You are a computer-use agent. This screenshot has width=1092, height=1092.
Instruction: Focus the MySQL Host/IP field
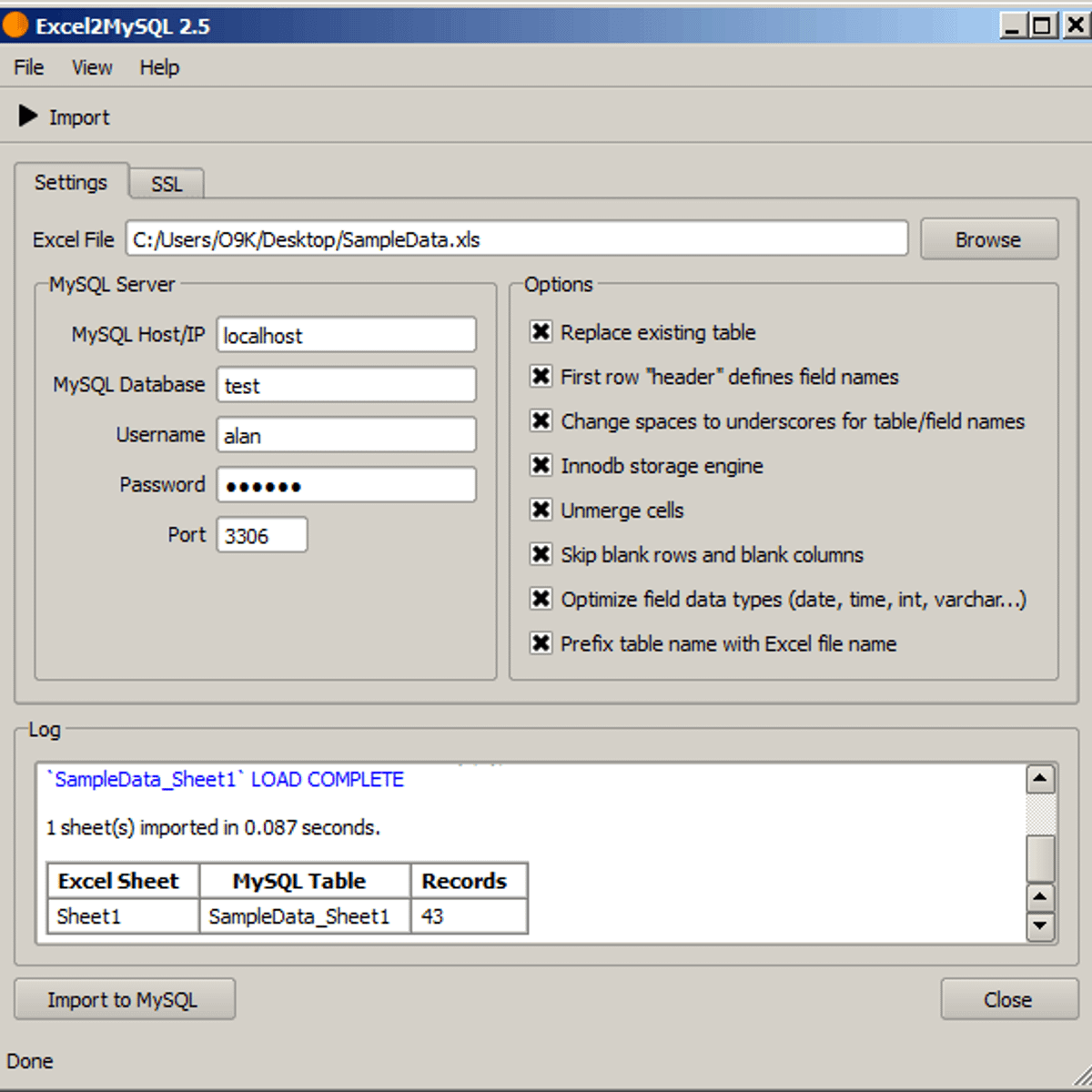(x=347, y=335)
